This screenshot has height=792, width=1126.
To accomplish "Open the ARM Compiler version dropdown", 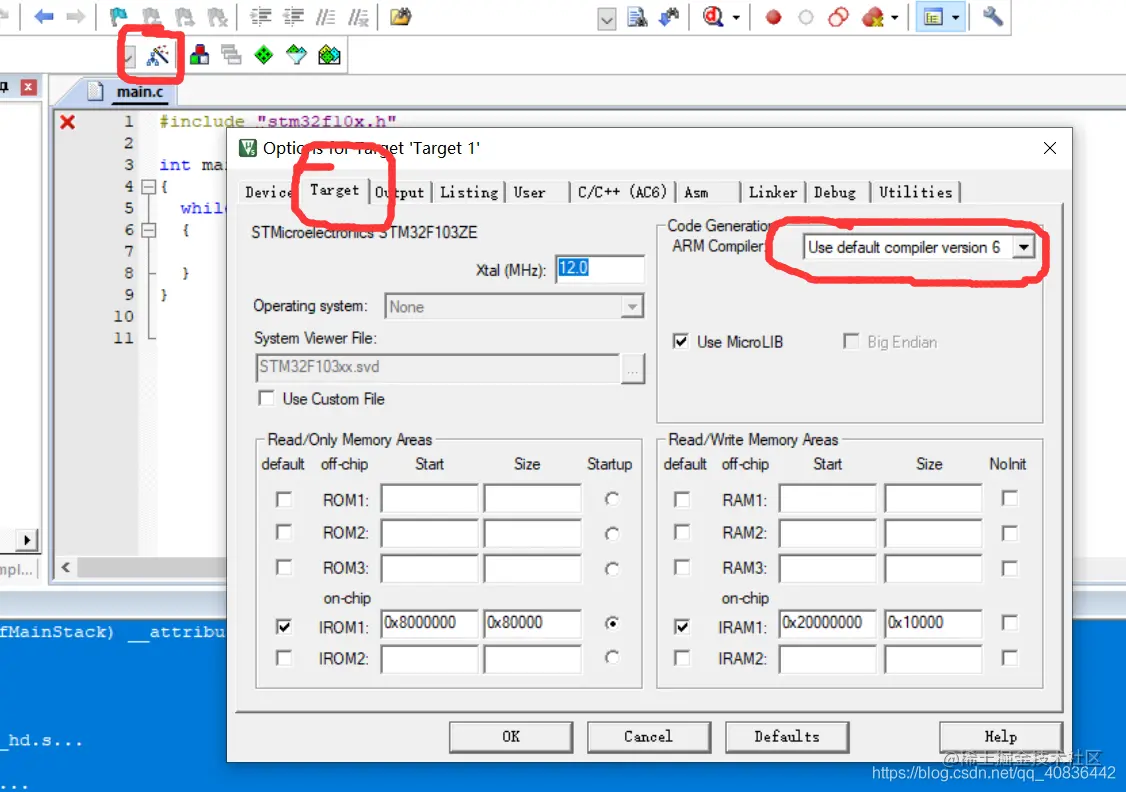I will point(1023,247).
